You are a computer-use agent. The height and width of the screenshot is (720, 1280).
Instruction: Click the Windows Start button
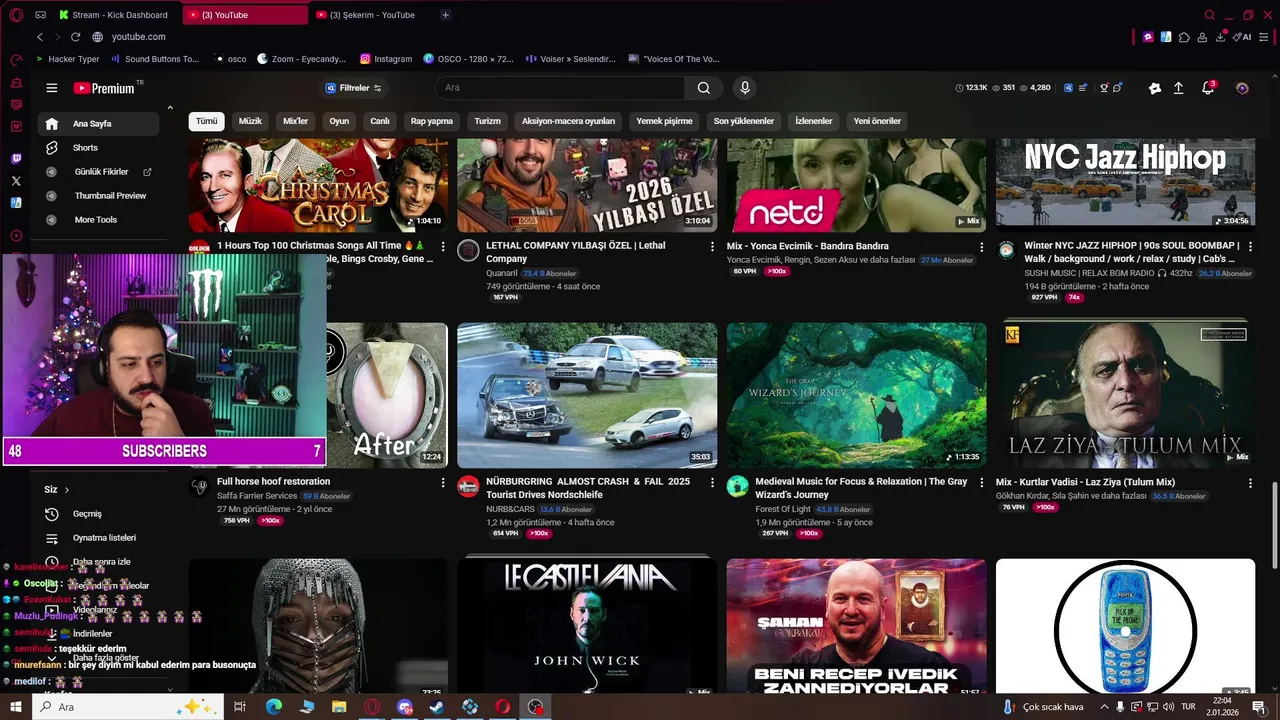(x=16, y=707)
